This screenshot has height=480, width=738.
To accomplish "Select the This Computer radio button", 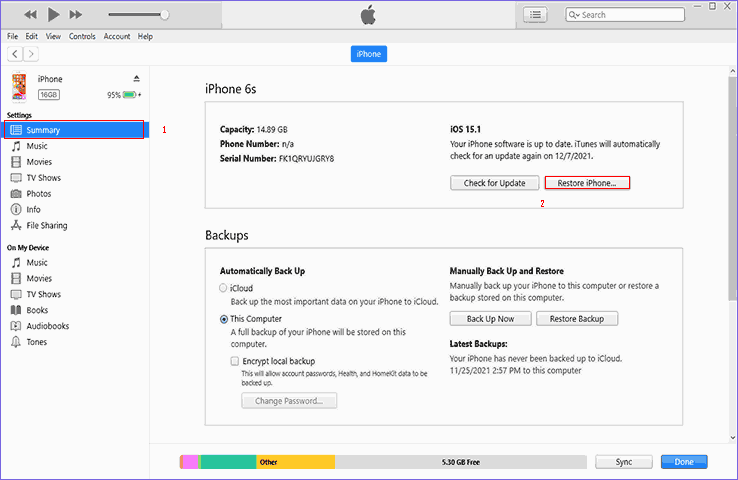I will pyautogui.click(x=224, y=319).
